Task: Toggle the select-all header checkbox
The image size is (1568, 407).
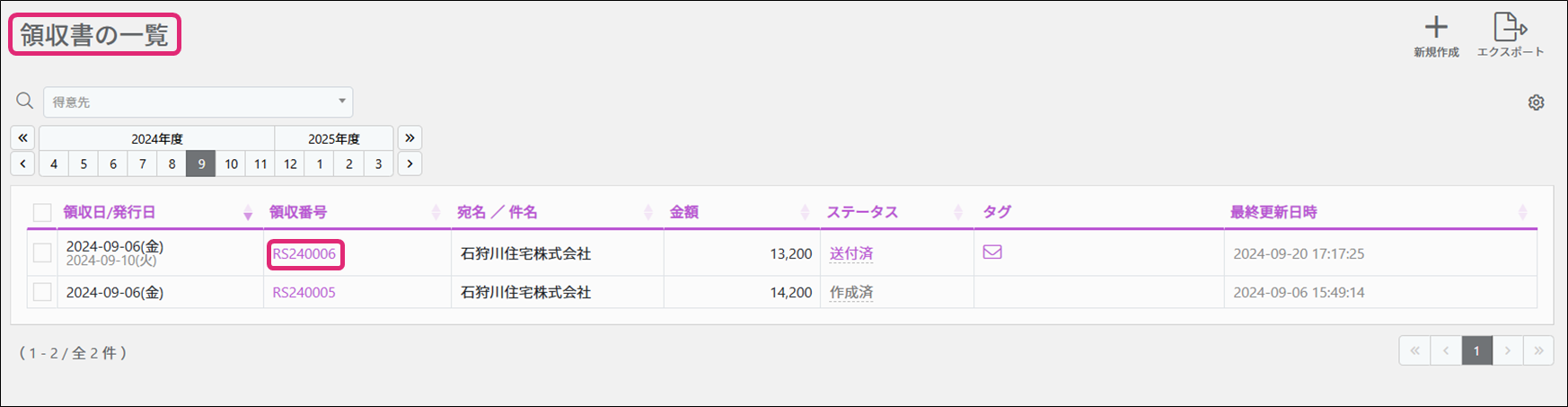Action: pos(42,213)
